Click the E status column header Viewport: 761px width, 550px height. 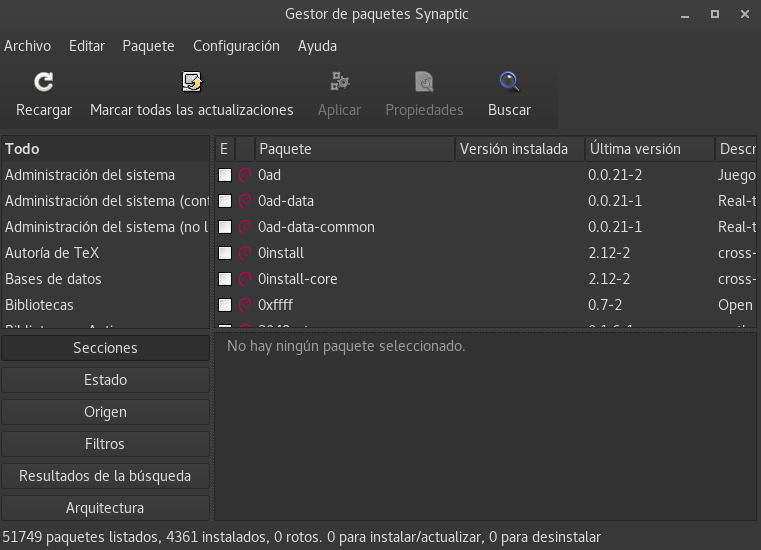(225, 149)
